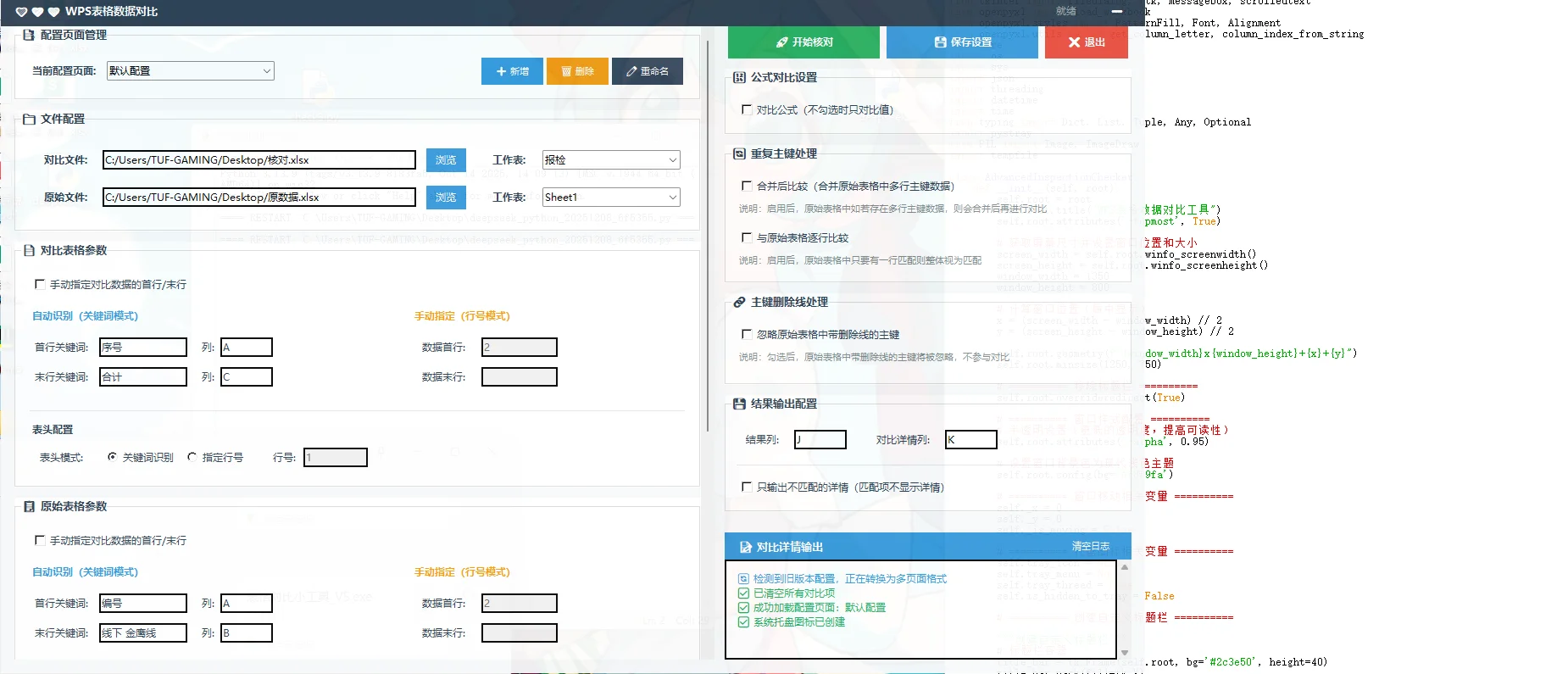This screenshot has width=1568, height=674.
Task: Click the page icon beside 配置页面管理
Action: [x=29, y=35]
